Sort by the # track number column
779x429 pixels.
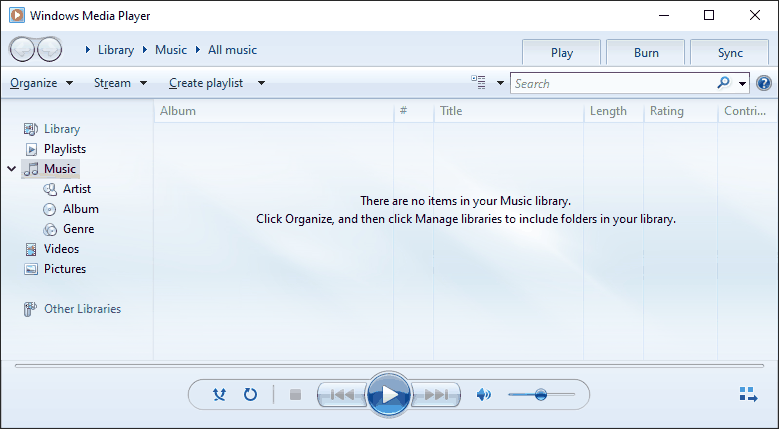pyautogui.click(x=414, y=111)
